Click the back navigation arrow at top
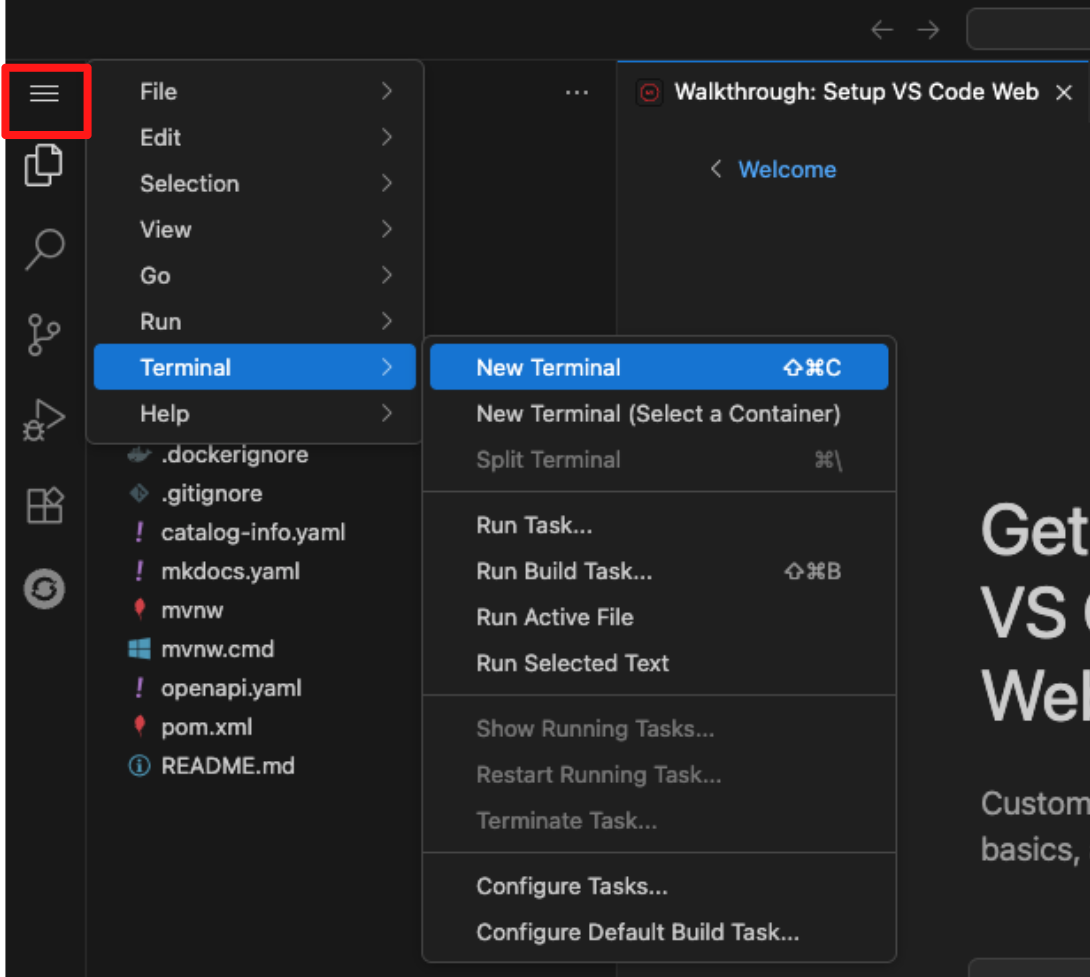The height and width of the screenshot is (977, 1090). pyautogui.click(x=881, y=30)
